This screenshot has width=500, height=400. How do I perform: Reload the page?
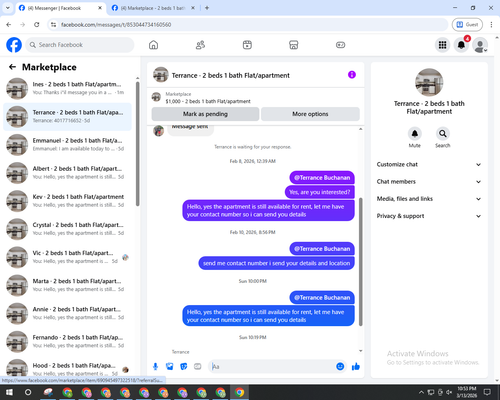37,24
